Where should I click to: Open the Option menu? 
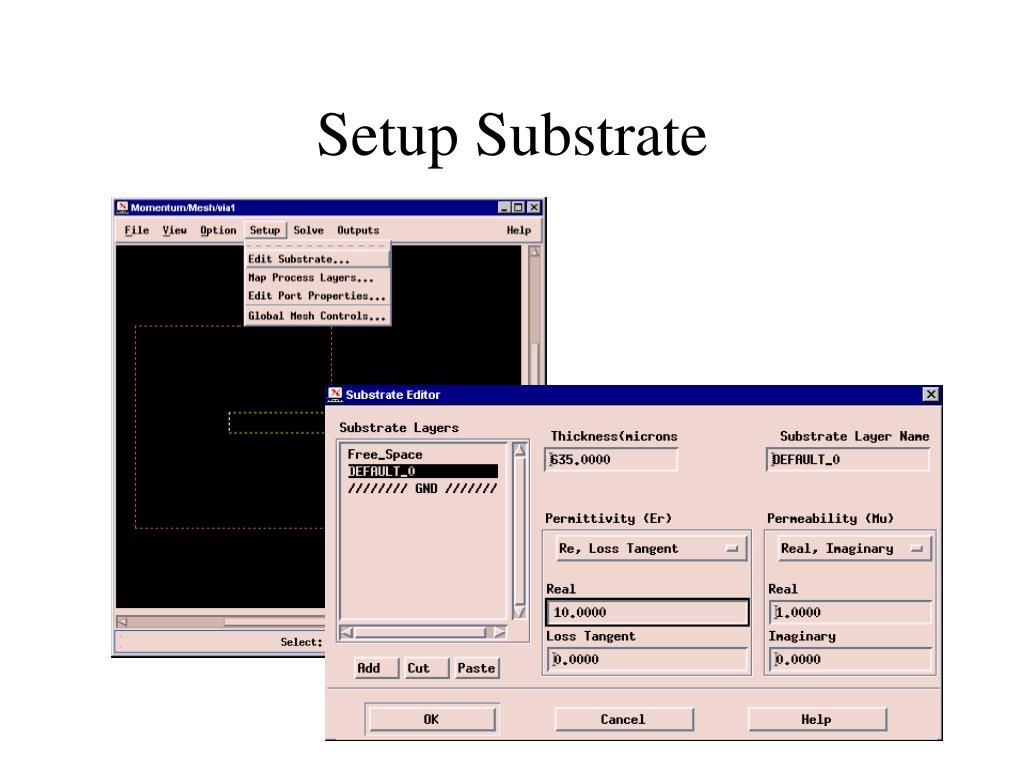218,231
